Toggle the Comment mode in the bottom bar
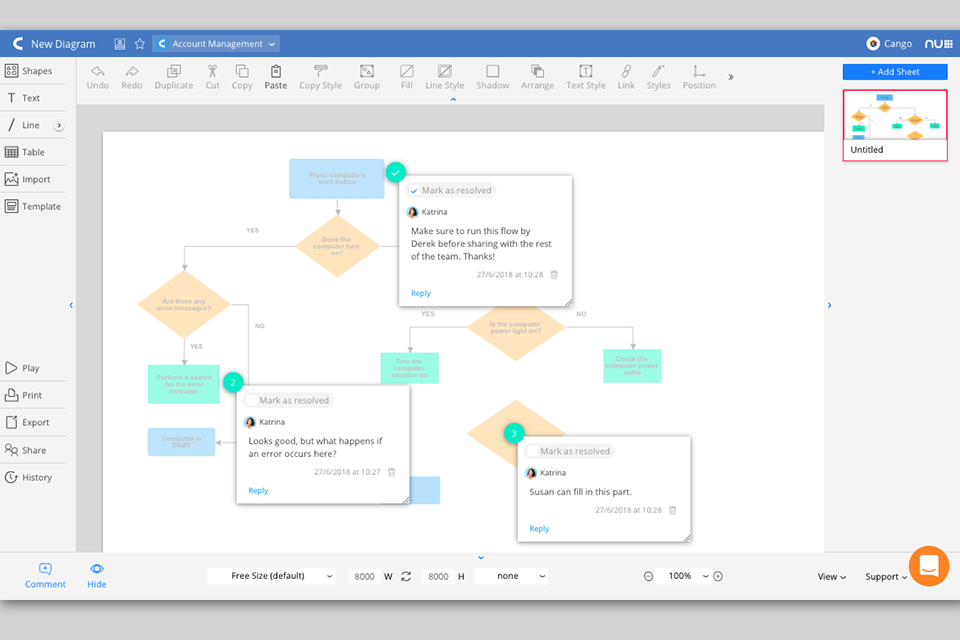The image size is (960, 640). [x=45, y=575]
